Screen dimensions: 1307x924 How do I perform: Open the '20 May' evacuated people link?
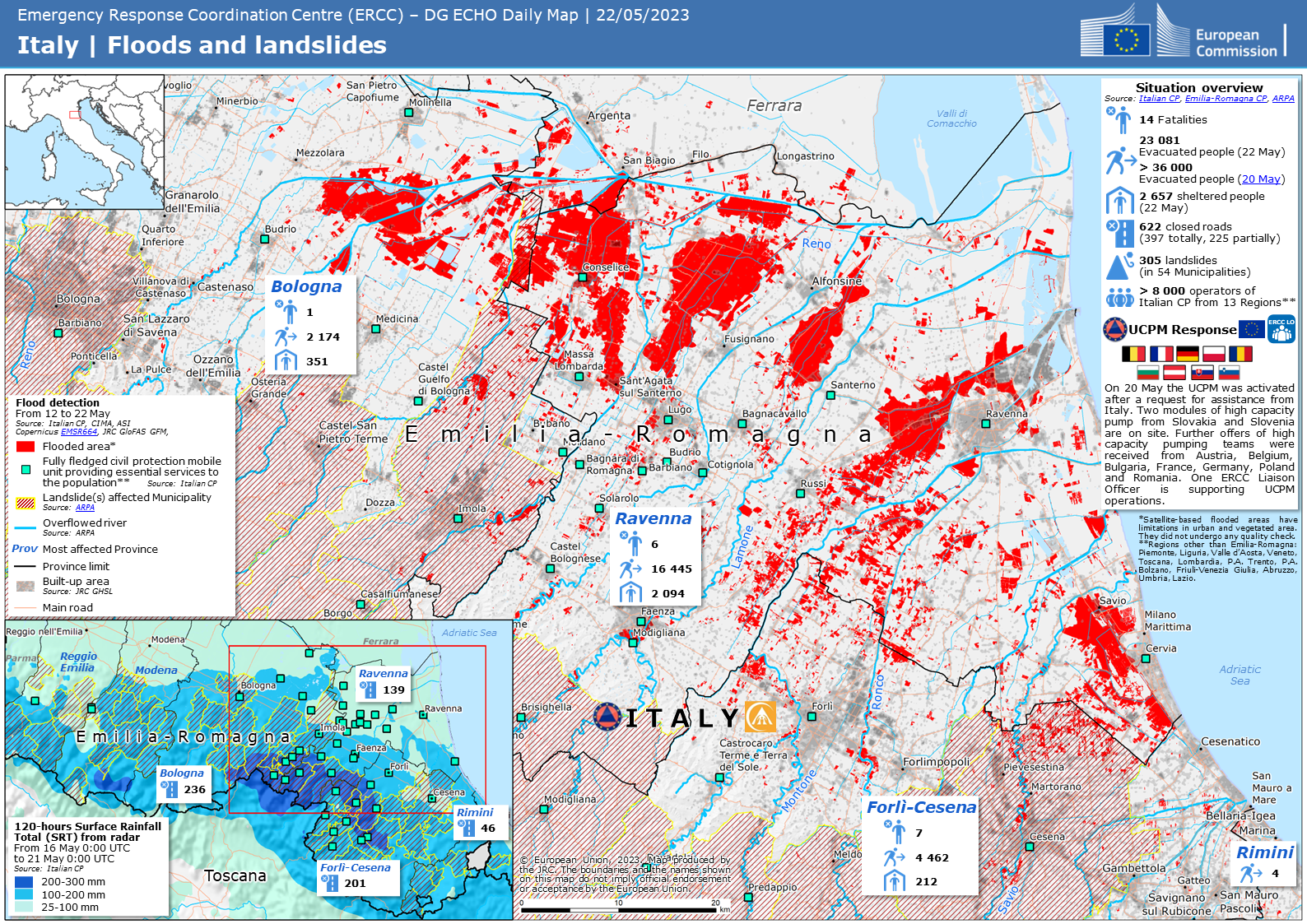click(x=1260, y=179)
